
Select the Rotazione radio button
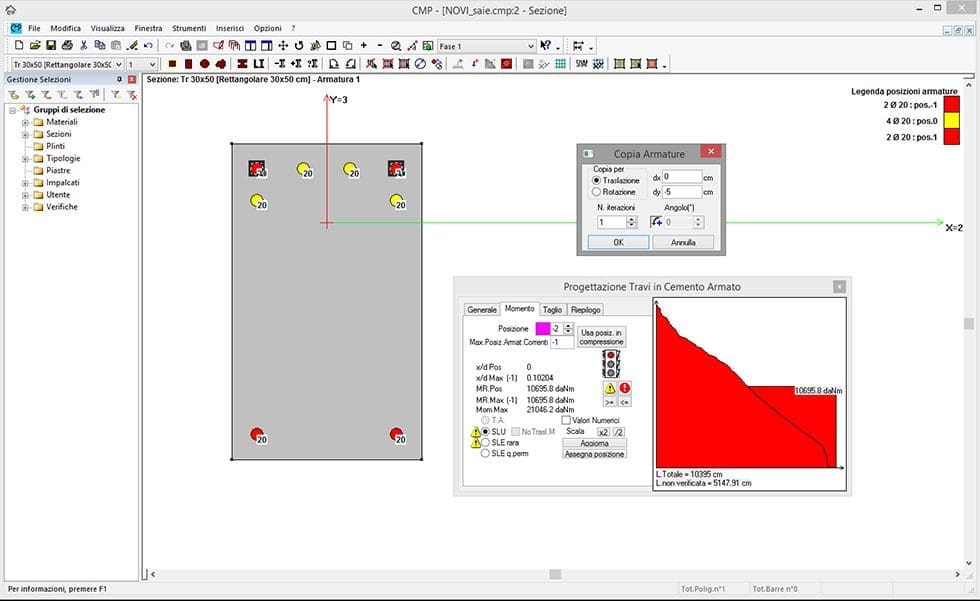(597, 192)
